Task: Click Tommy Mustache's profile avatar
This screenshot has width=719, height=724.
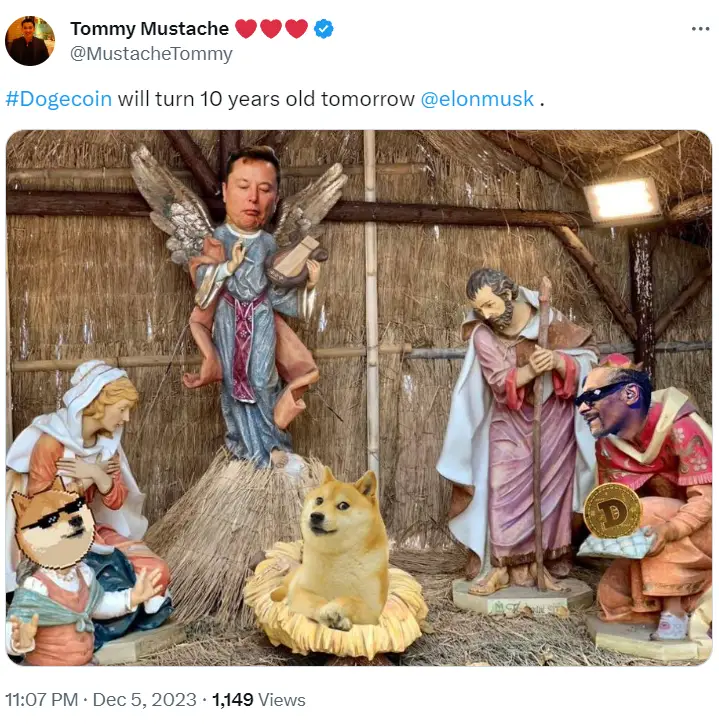Action: [30, 41]
